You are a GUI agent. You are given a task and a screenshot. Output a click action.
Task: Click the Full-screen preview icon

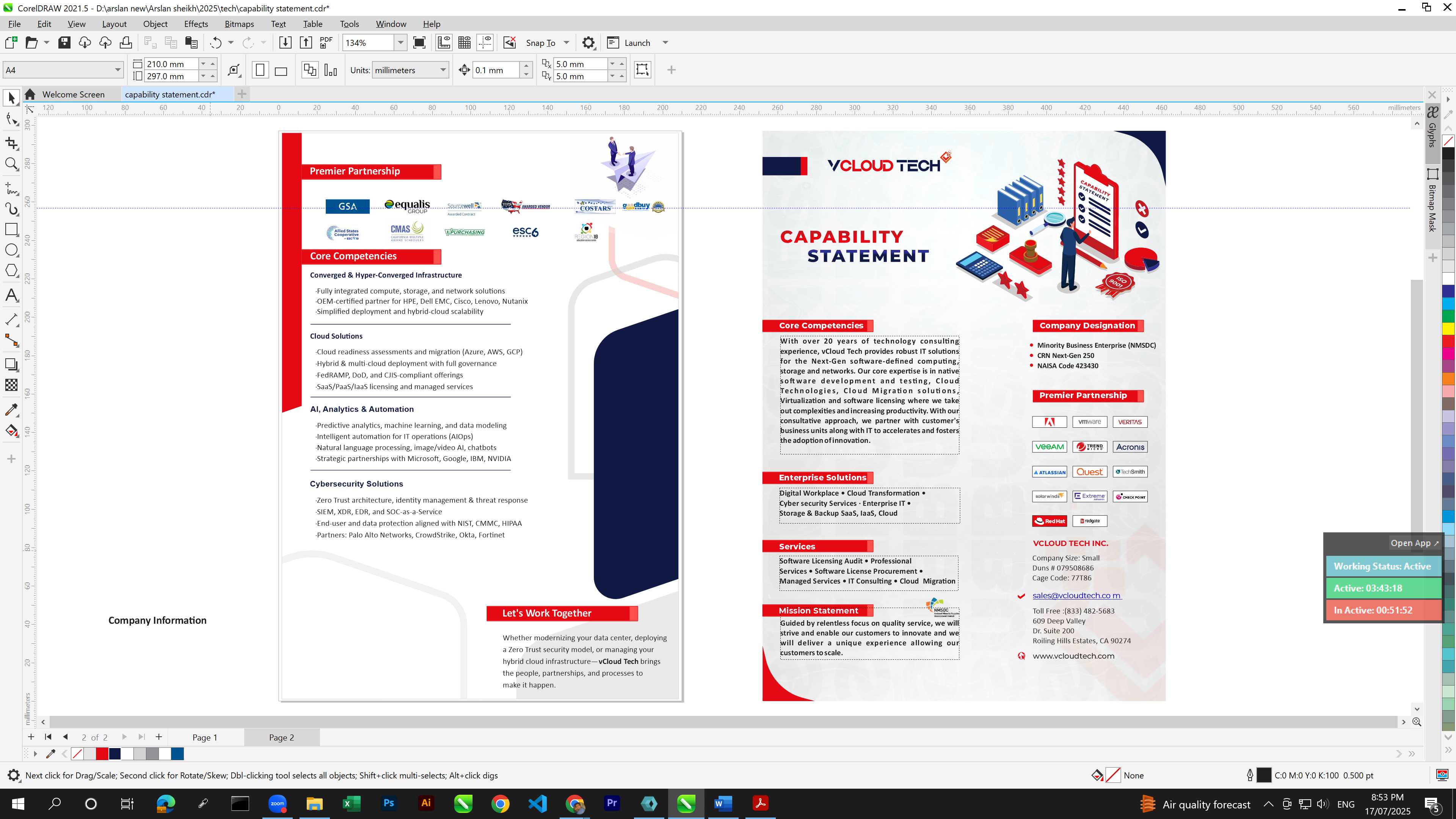419,42
